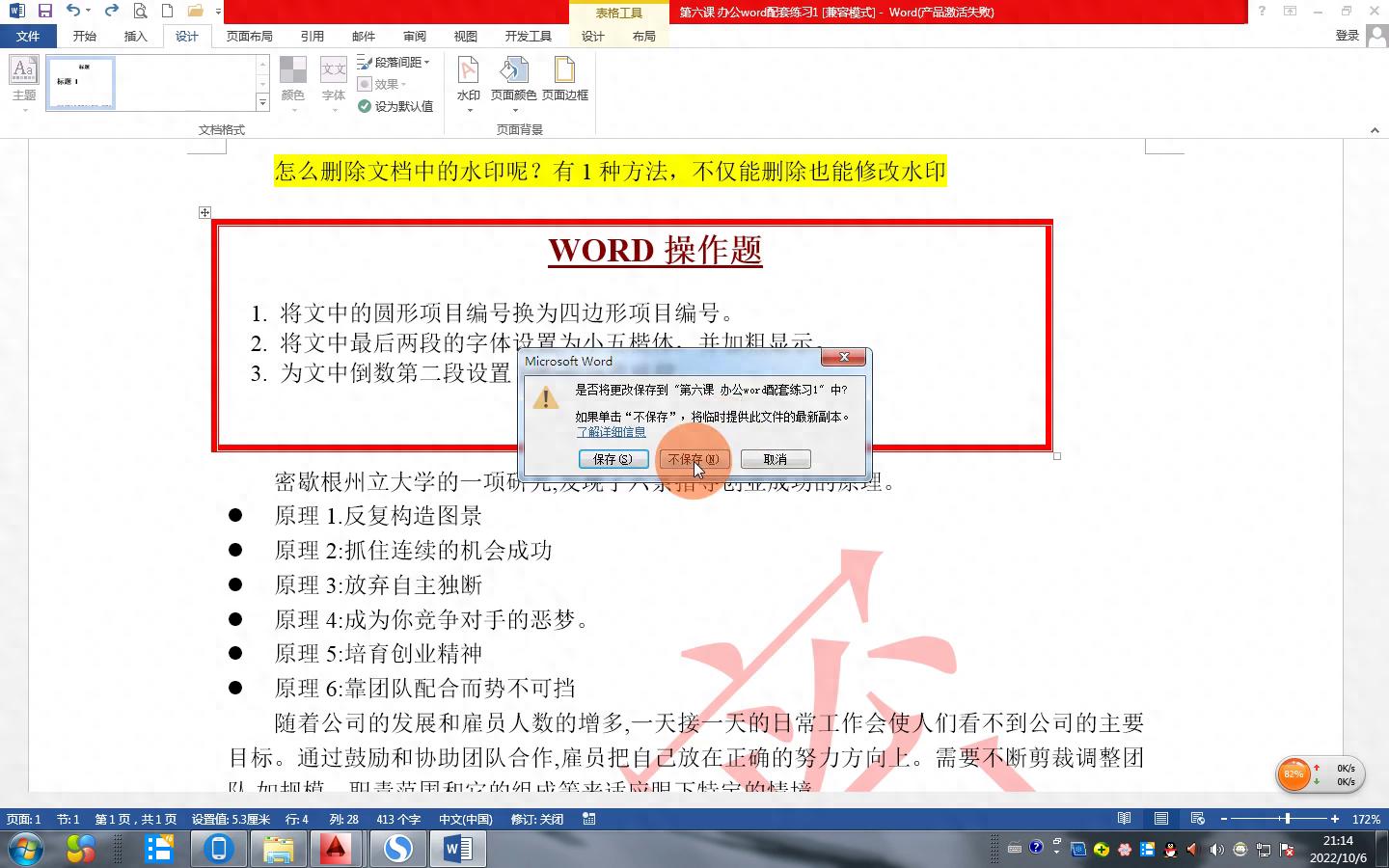Open Page Borders (页面边框)

tap(564, 80)
